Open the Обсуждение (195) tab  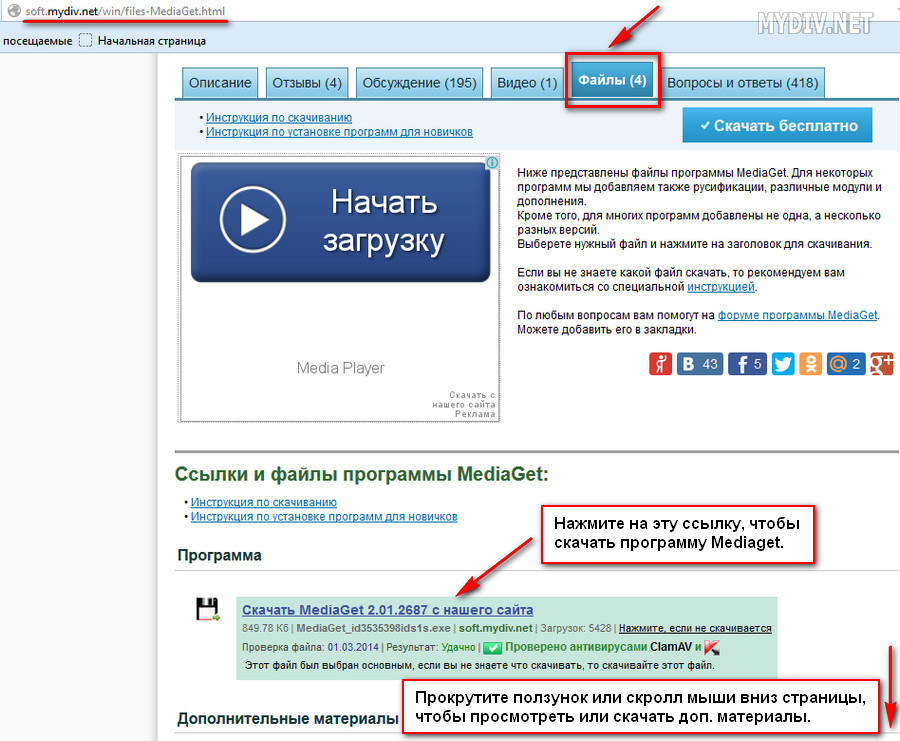(419, 83)
